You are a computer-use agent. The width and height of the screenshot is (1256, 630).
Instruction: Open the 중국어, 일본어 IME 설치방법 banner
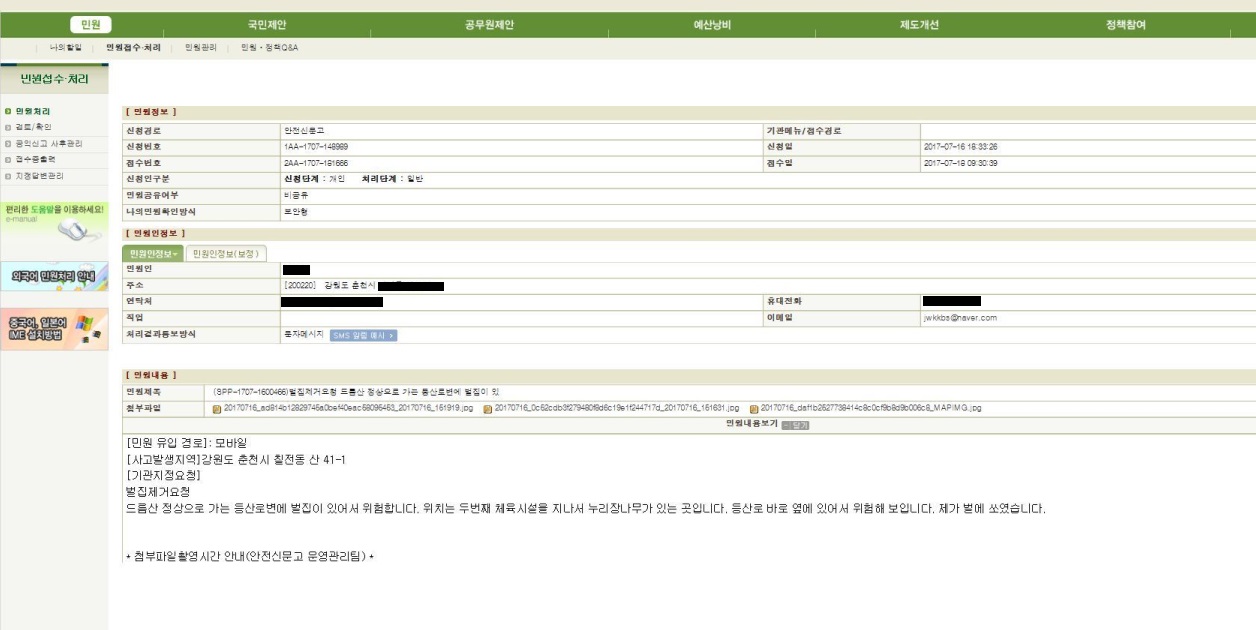click(x=54, y=329)
